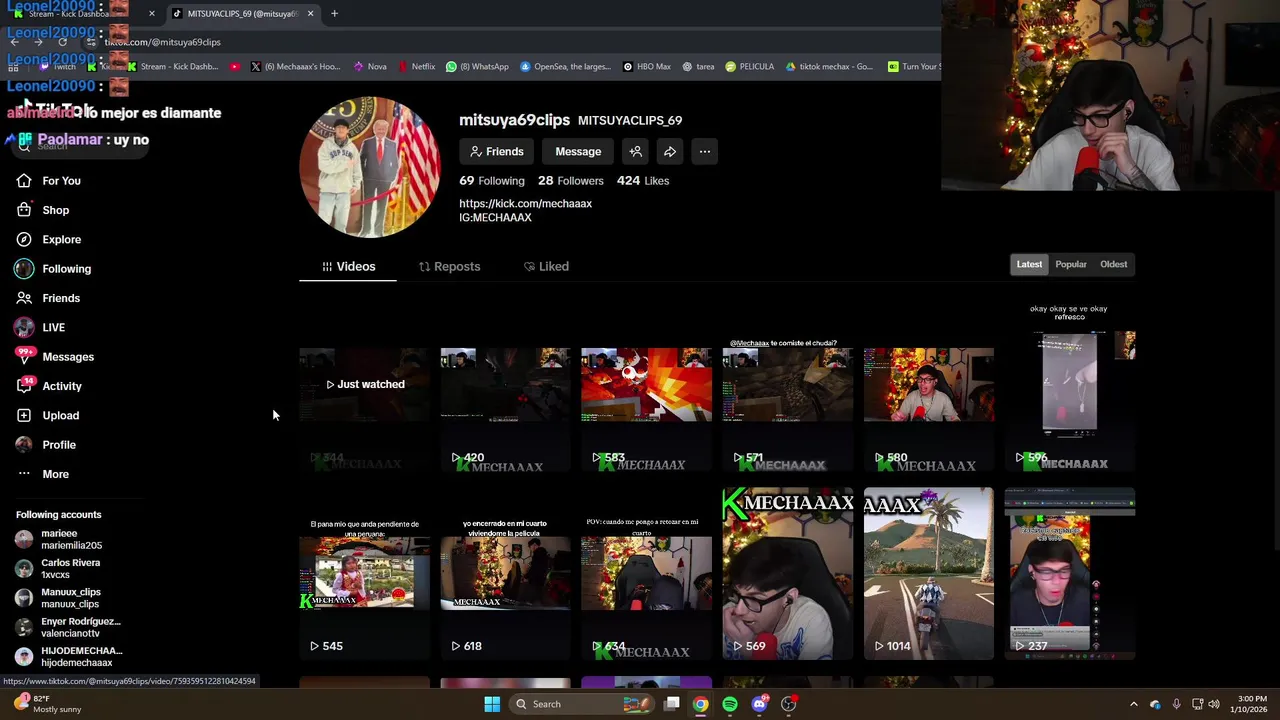Screen dimensions: 1280x720
Task: Click the share profile arrow icon
Action: pos(670,152)
